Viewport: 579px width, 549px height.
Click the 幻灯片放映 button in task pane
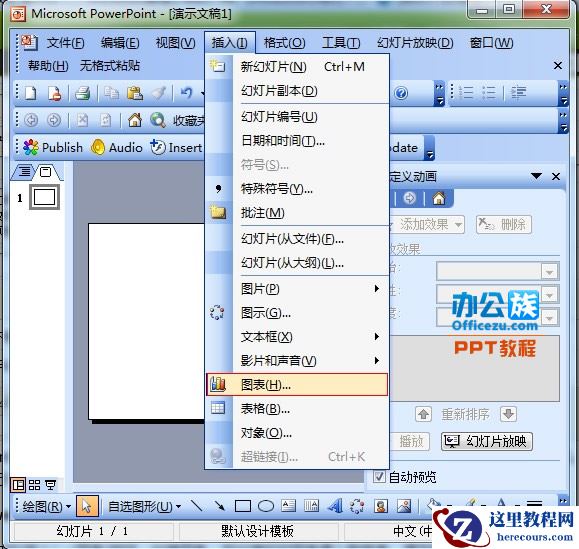pos(486,442)
